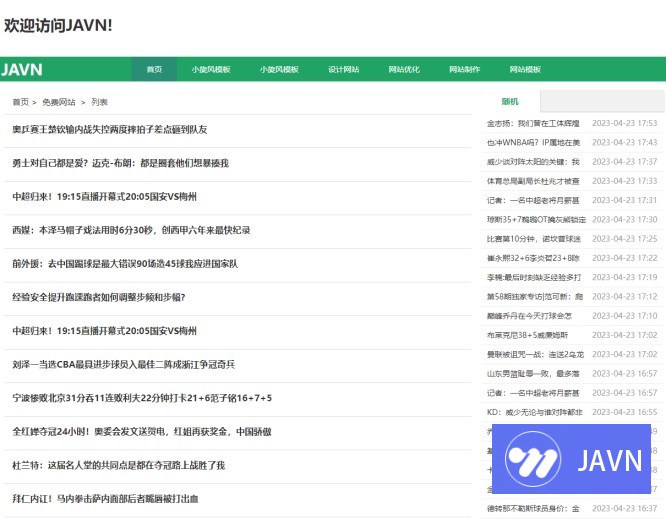Switch to the blank grey tab beside 随机
The height and width of the screenshot is (519, 666).
[602, 102]
